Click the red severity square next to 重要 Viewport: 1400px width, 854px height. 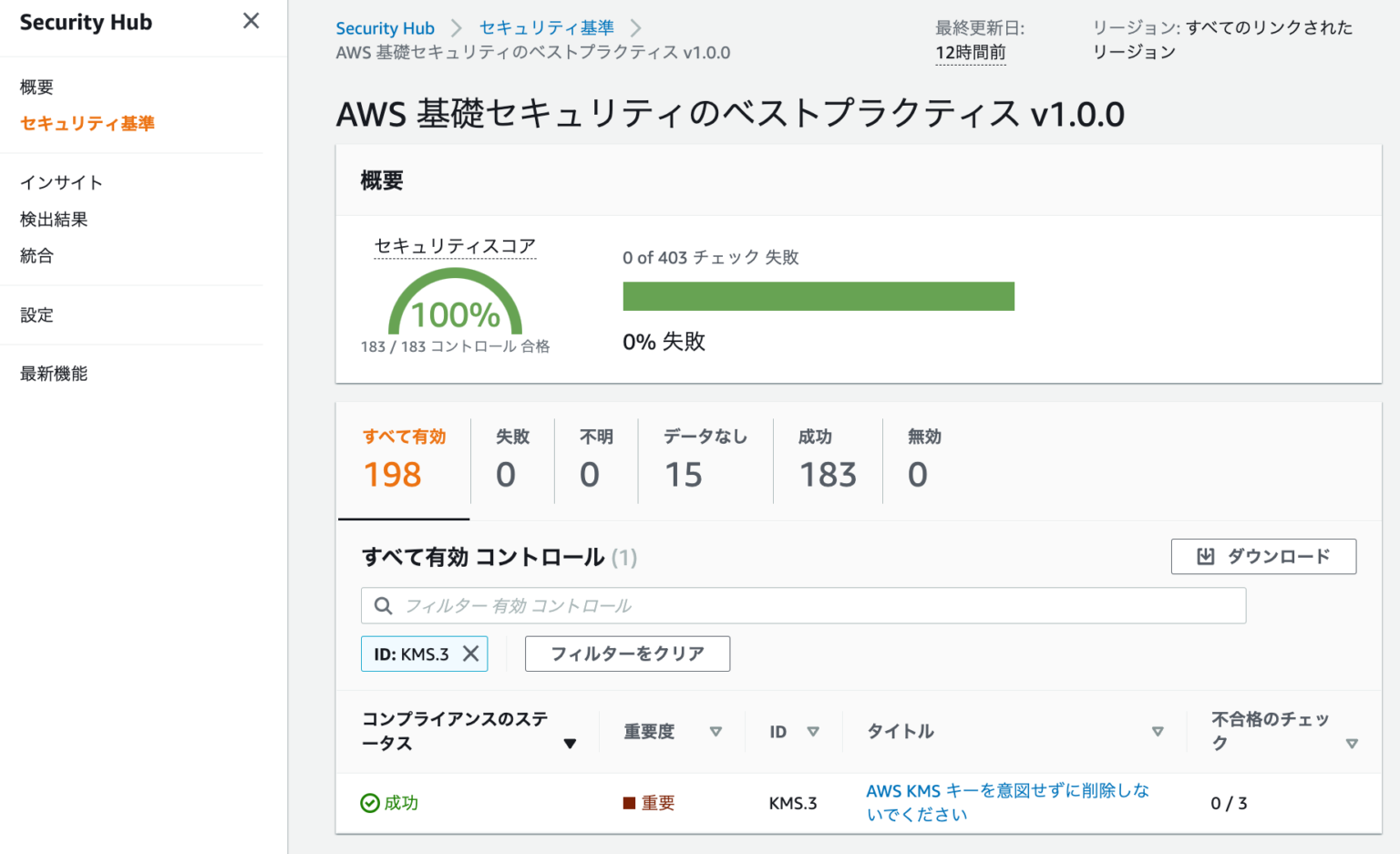(628, 803)
